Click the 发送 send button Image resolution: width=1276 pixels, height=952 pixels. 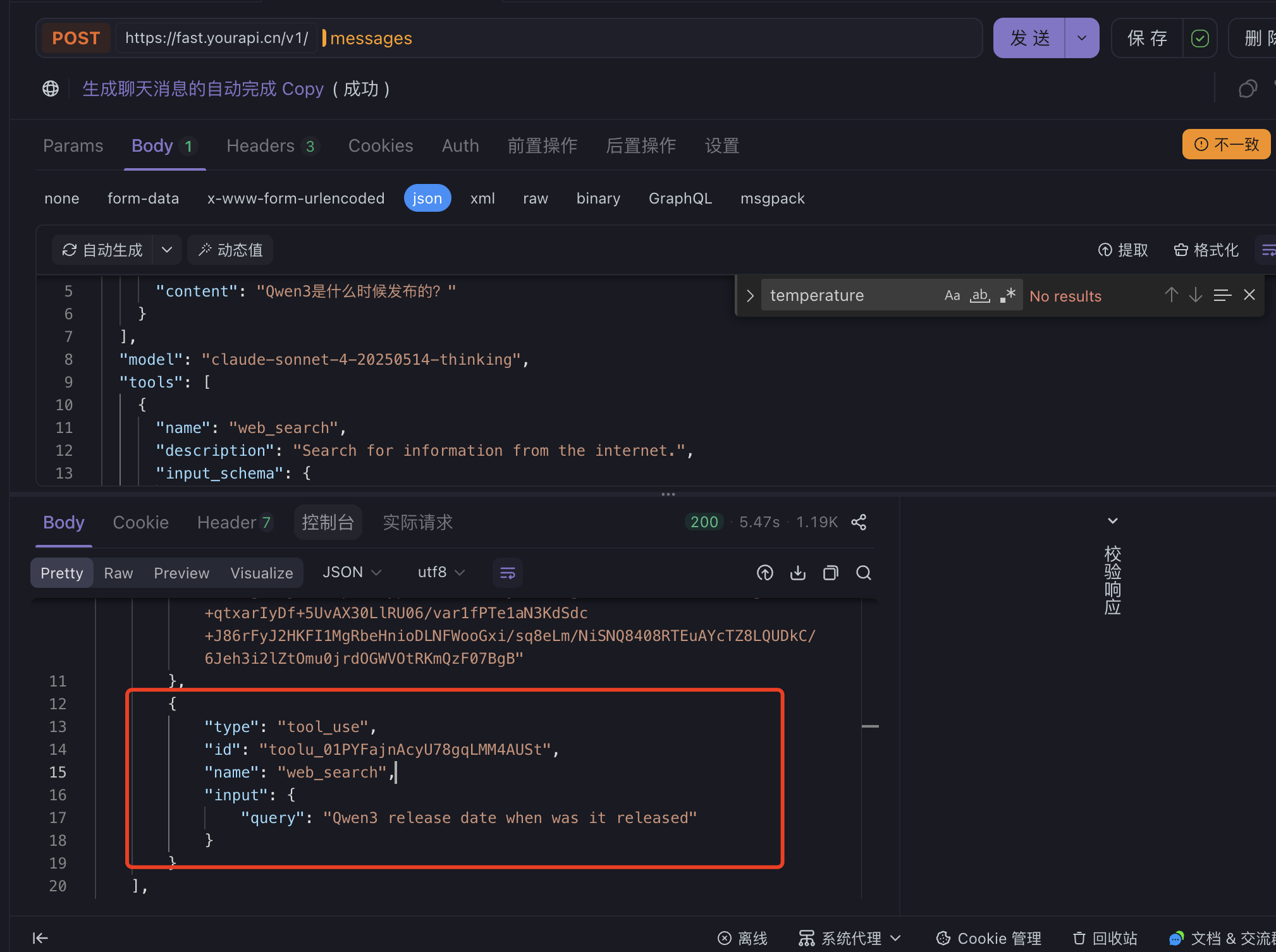click(x=1029, y=39)
